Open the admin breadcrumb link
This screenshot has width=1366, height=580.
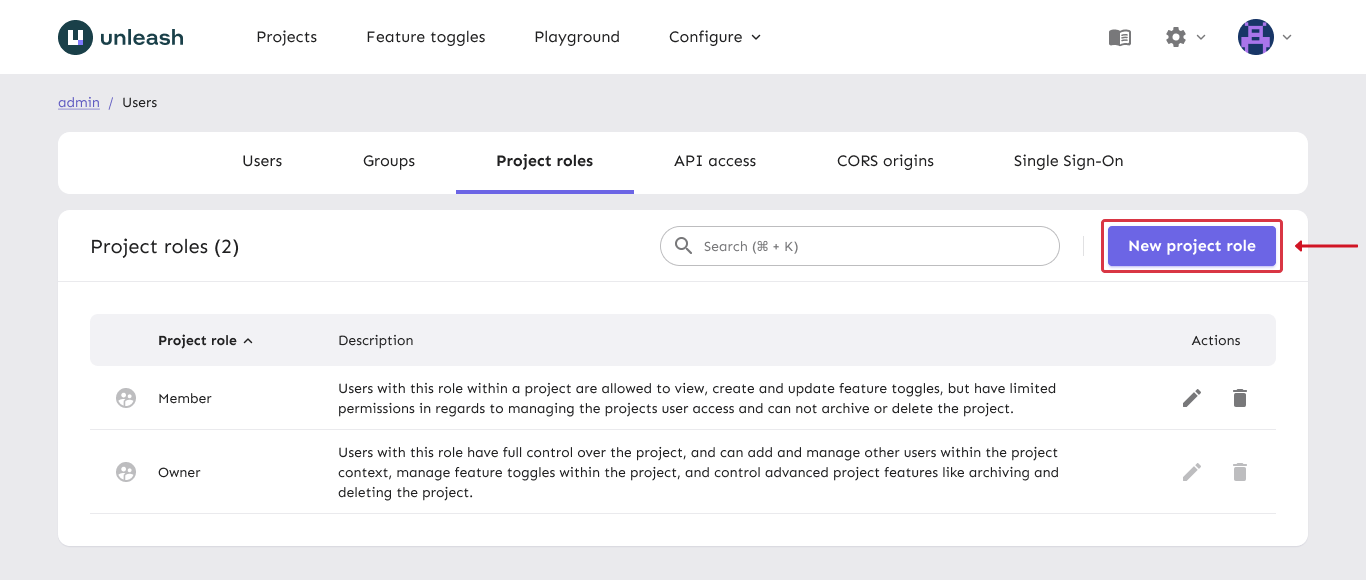pyautogui.click(x=78, y=102)
